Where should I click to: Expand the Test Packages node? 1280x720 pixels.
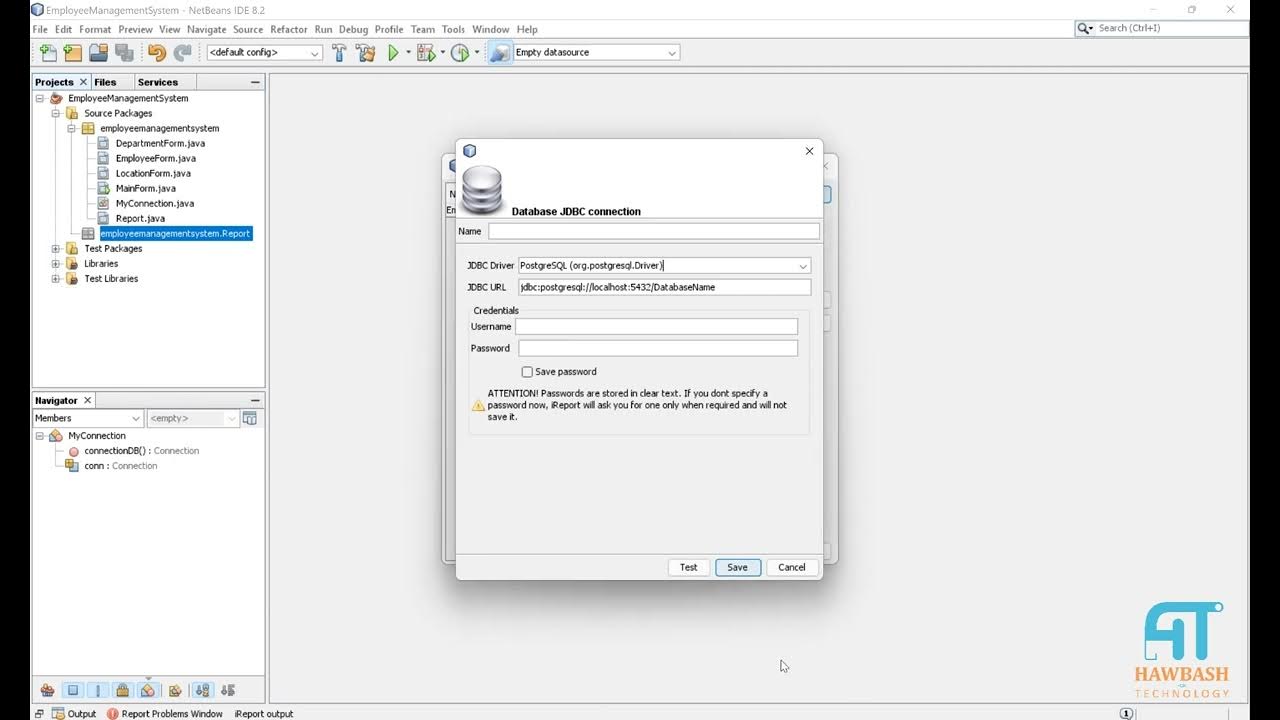[56, 248]
